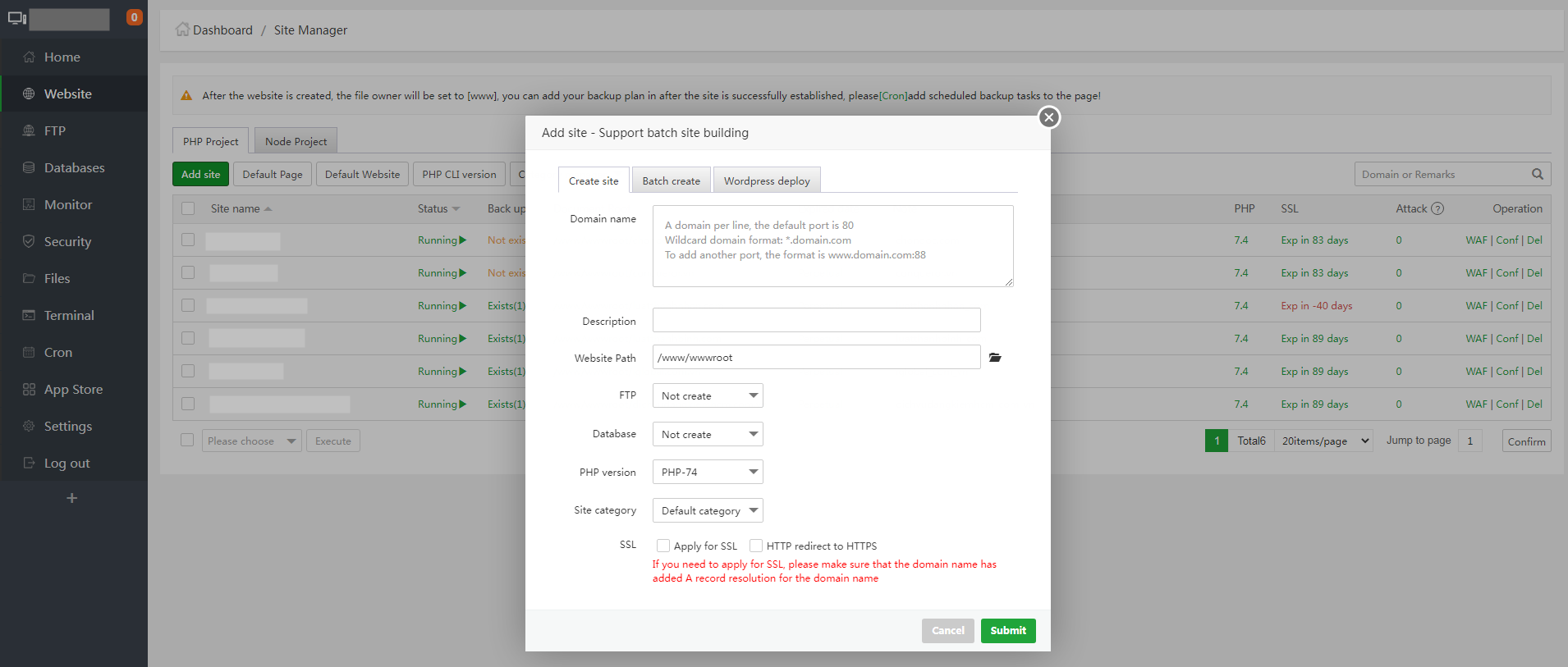Viewport: 1568px width, 667px height.
Task: Click the PHP CLI version button
Action: pyautogui.click(x=459, y=174)
